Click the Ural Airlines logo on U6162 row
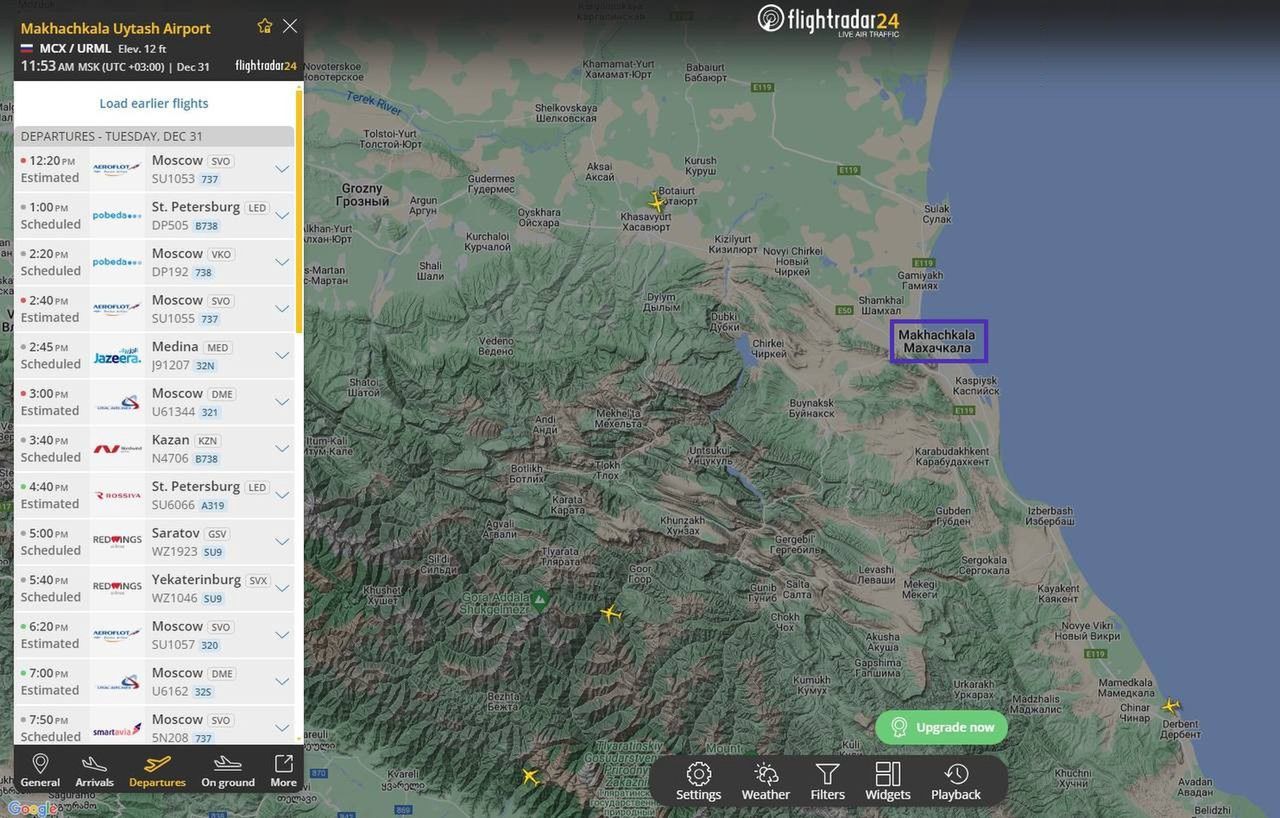This screenshot has width=1280, height=818. tap(117, 681)
